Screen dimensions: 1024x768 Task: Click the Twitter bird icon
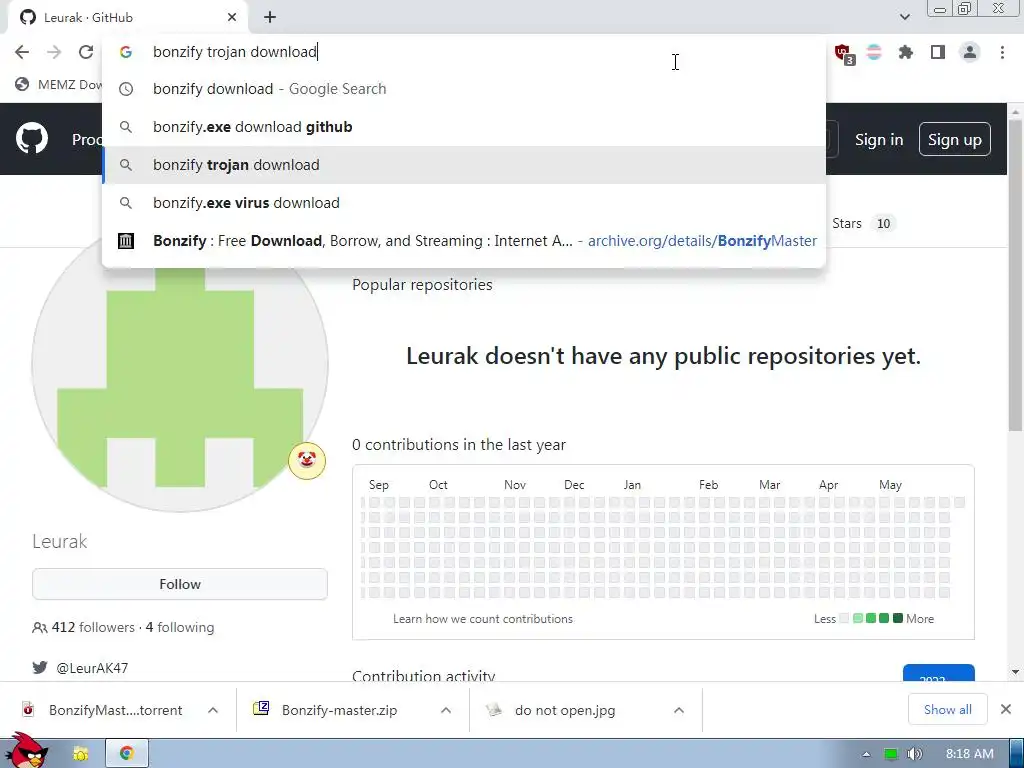point(40,667)
